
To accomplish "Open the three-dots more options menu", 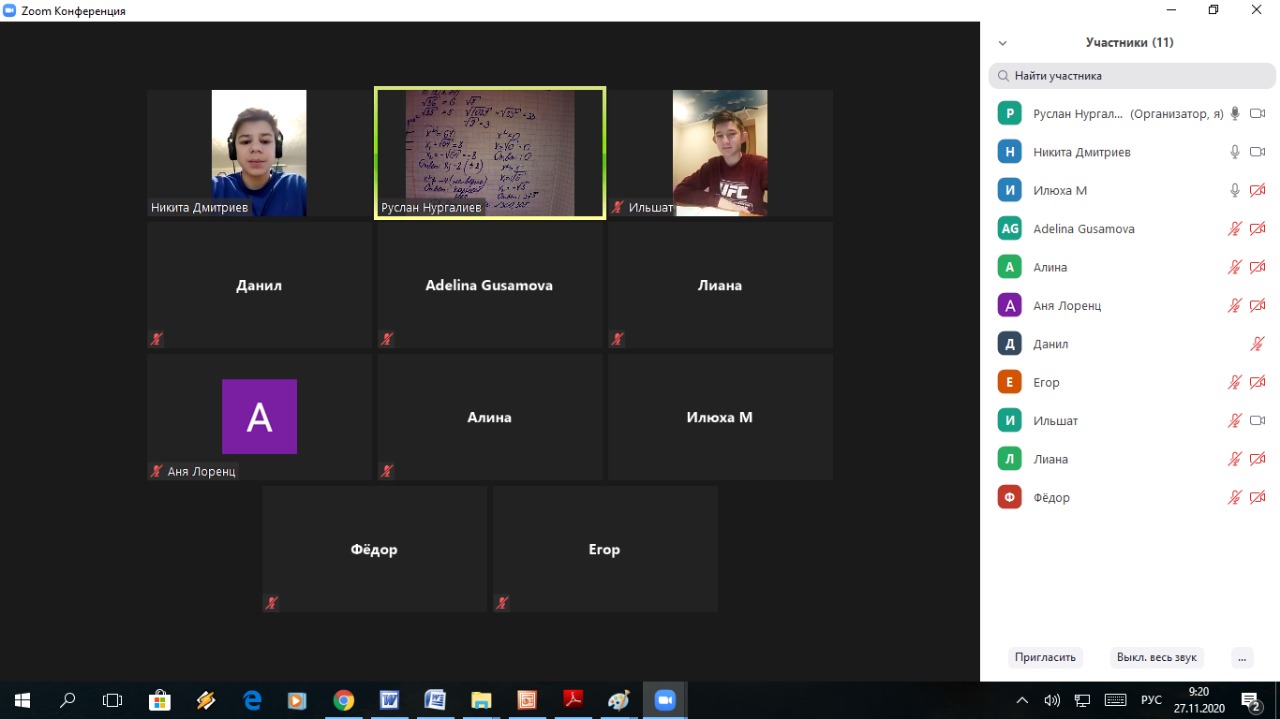I will pos(1241,657).
